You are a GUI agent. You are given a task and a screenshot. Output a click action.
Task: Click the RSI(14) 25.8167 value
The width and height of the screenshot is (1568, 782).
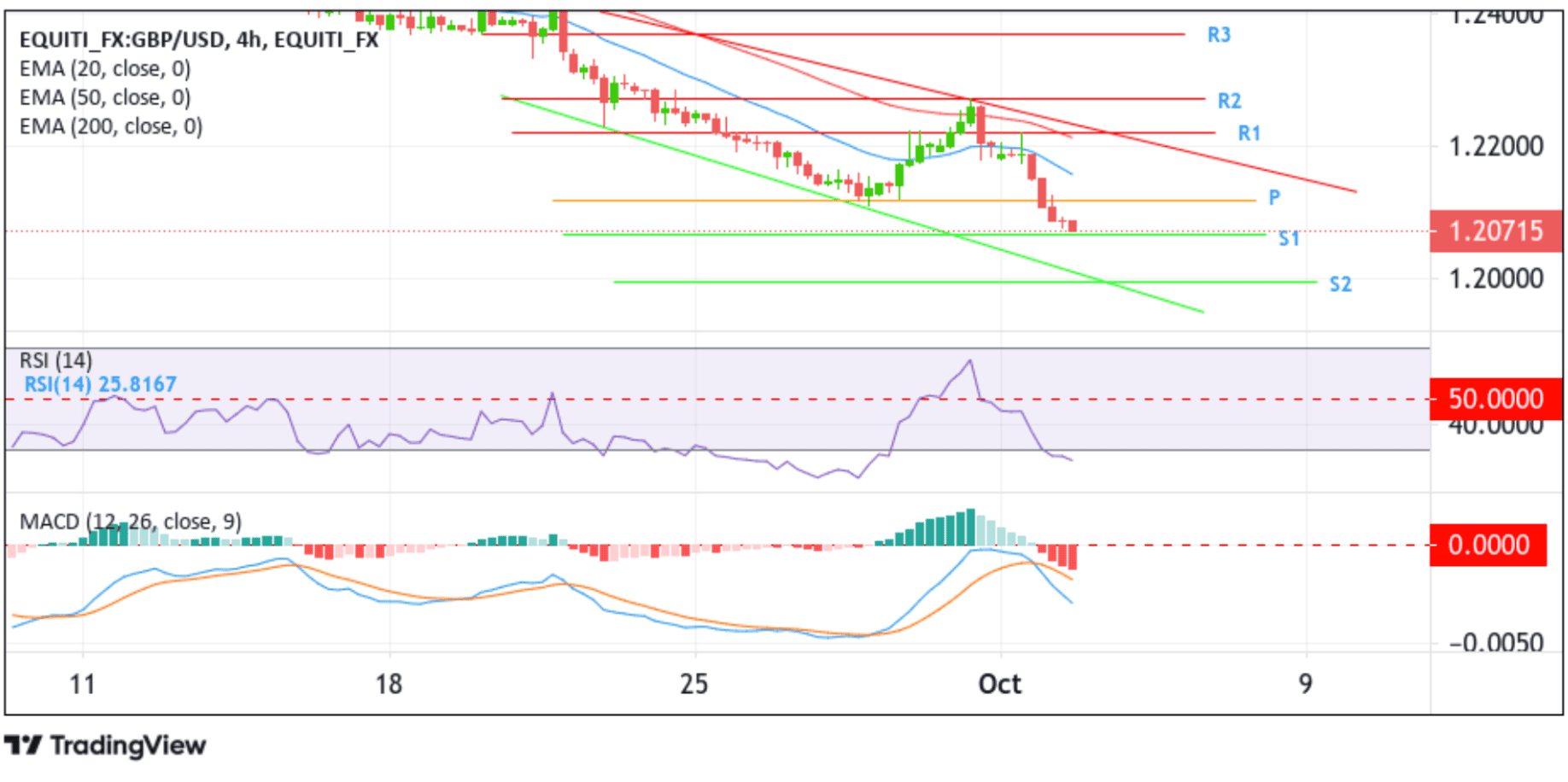100,384
